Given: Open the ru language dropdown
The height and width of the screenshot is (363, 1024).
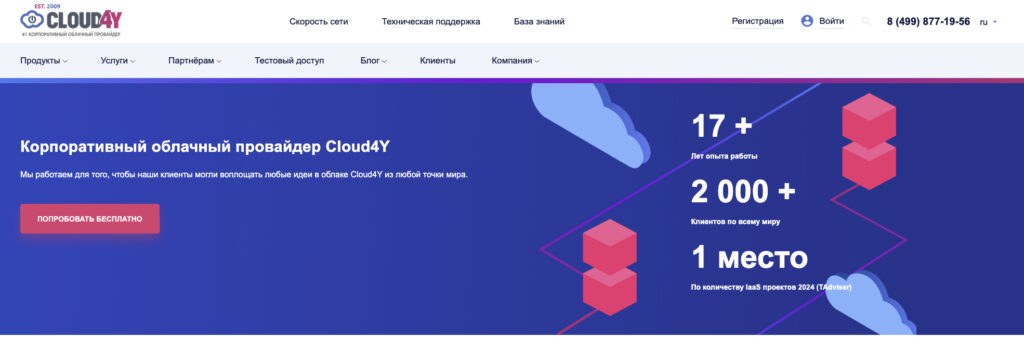Looking at the screenshot, I should (987, 22).
